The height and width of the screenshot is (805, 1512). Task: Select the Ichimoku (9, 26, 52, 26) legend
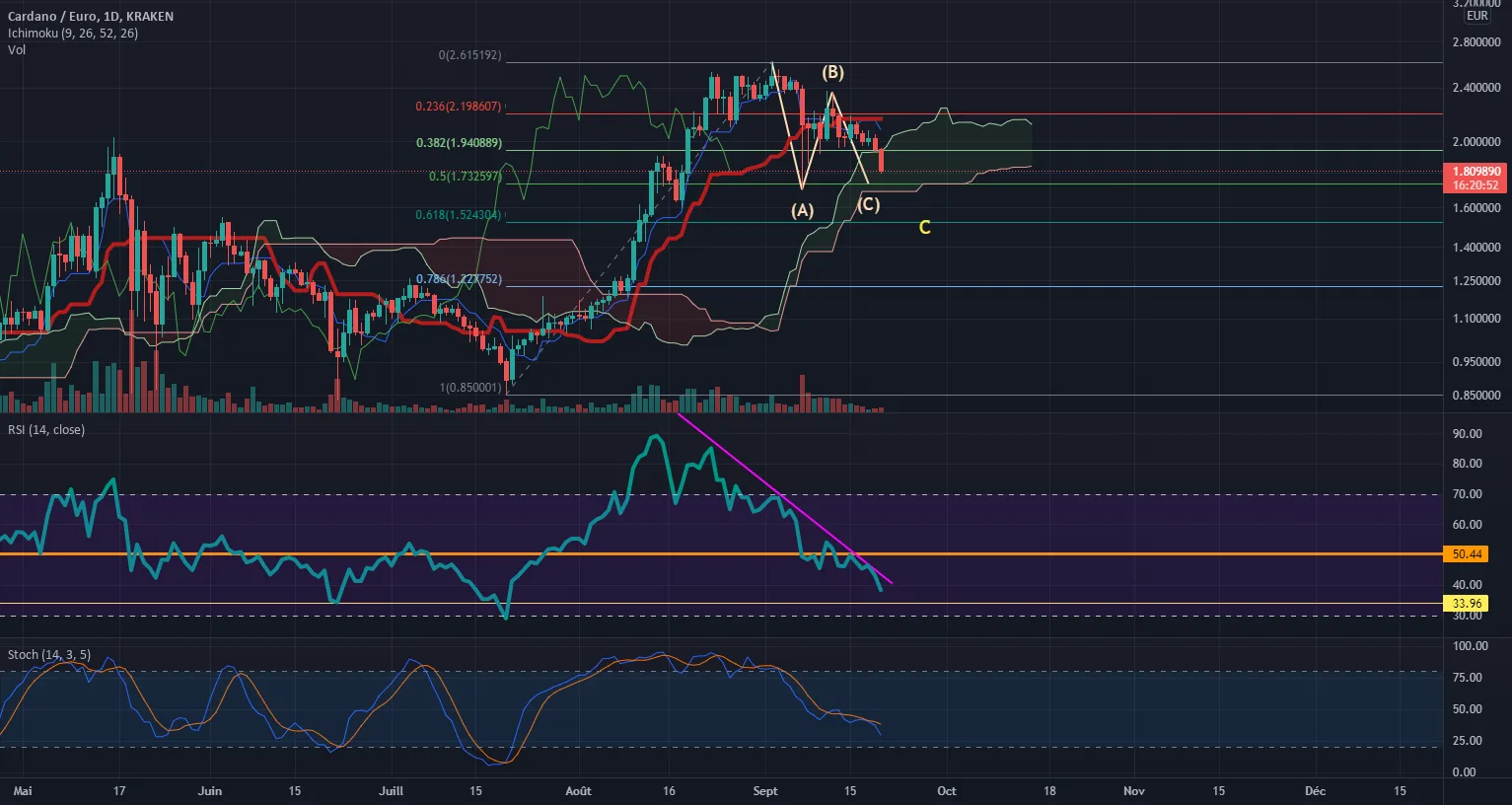tap(73, 34)
